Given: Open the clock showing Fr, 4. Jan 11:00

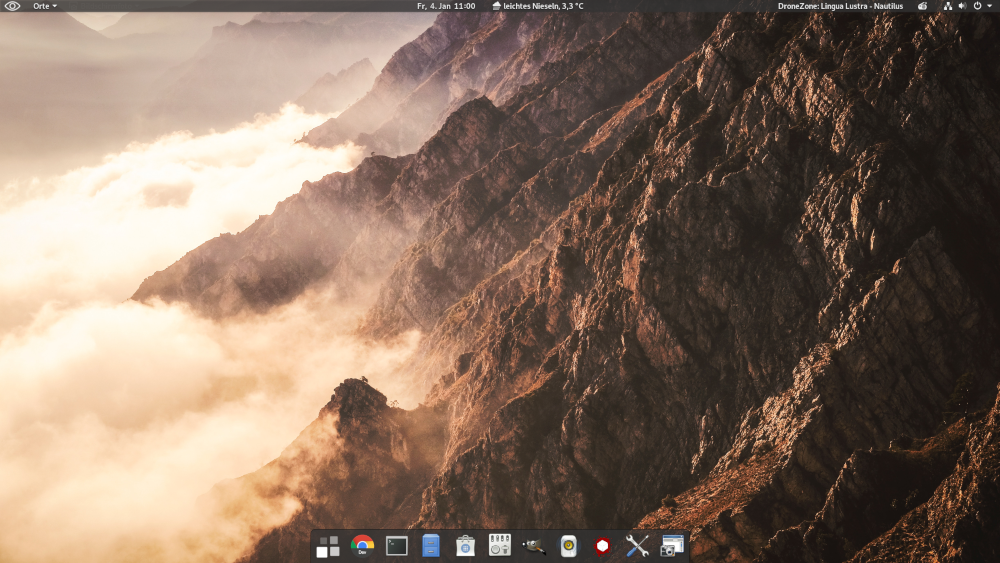Looking at the screenshot, I should [446, 6].
